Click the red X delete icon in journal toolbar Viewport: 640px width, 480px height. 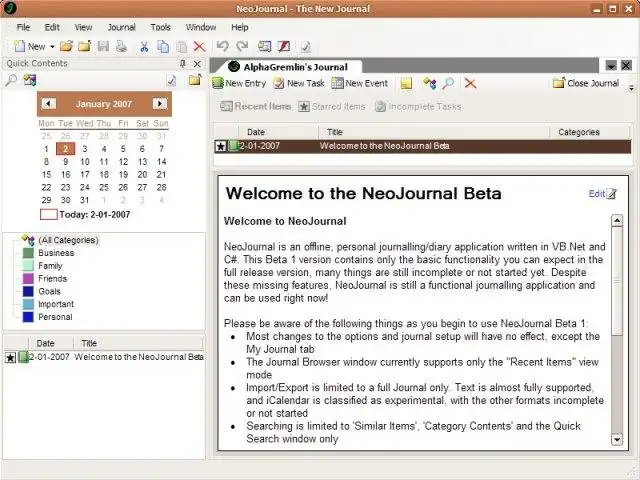470,83
